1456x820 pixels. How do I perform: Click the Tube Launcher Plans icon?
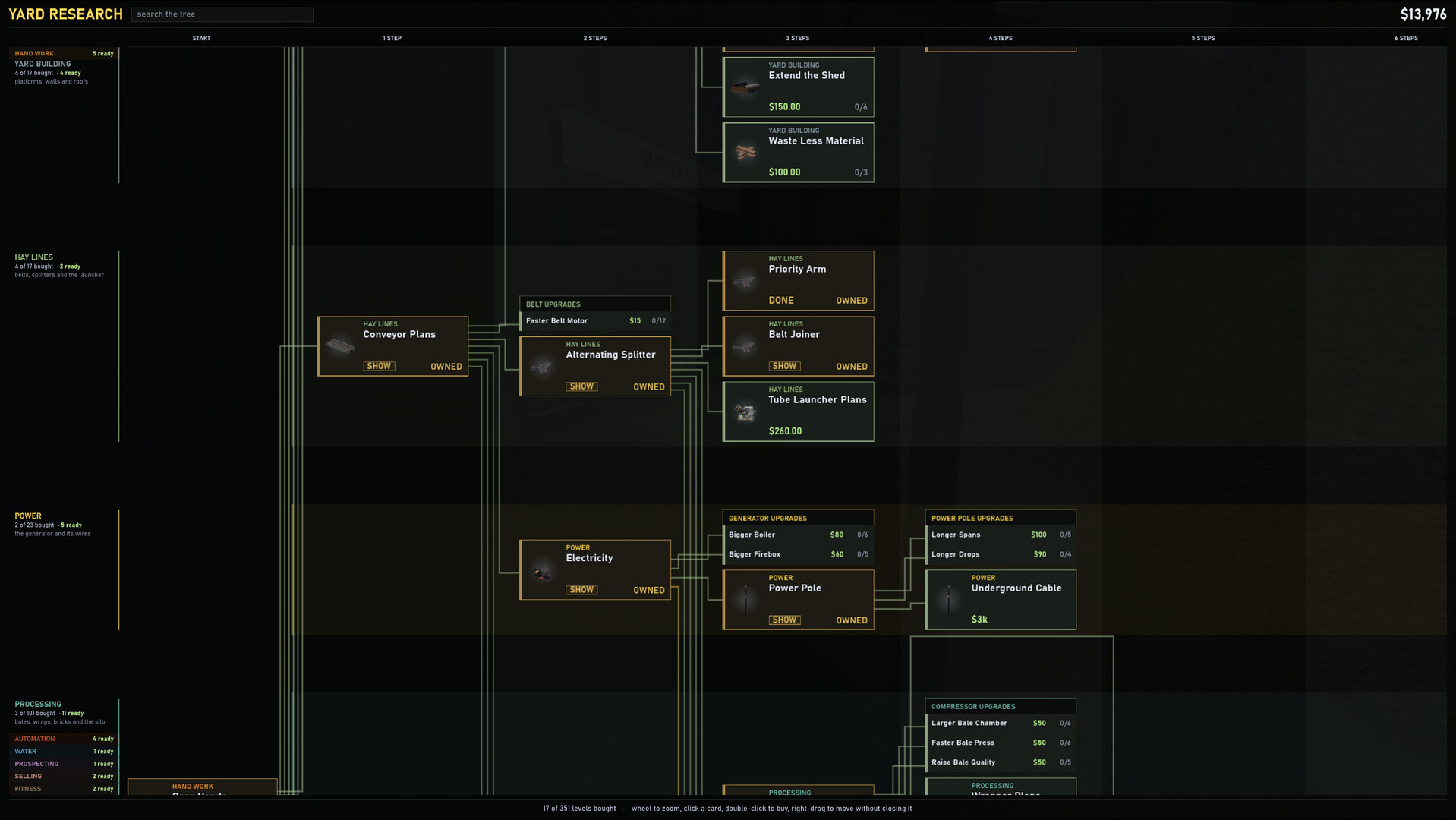745,412
